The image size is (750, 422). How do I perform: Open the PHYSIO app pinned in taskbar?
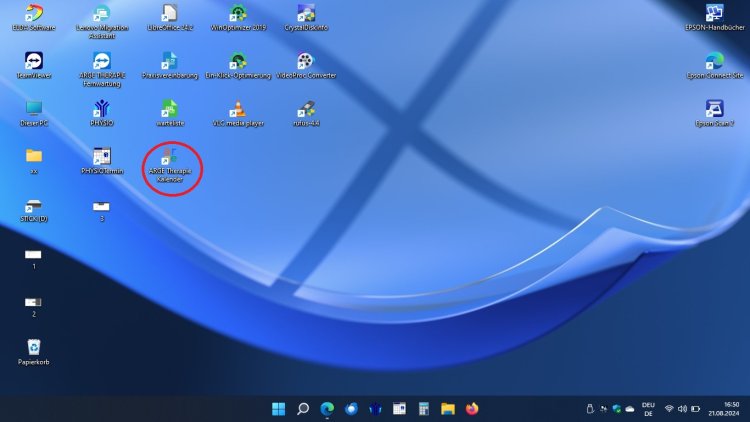pos(375,409)
